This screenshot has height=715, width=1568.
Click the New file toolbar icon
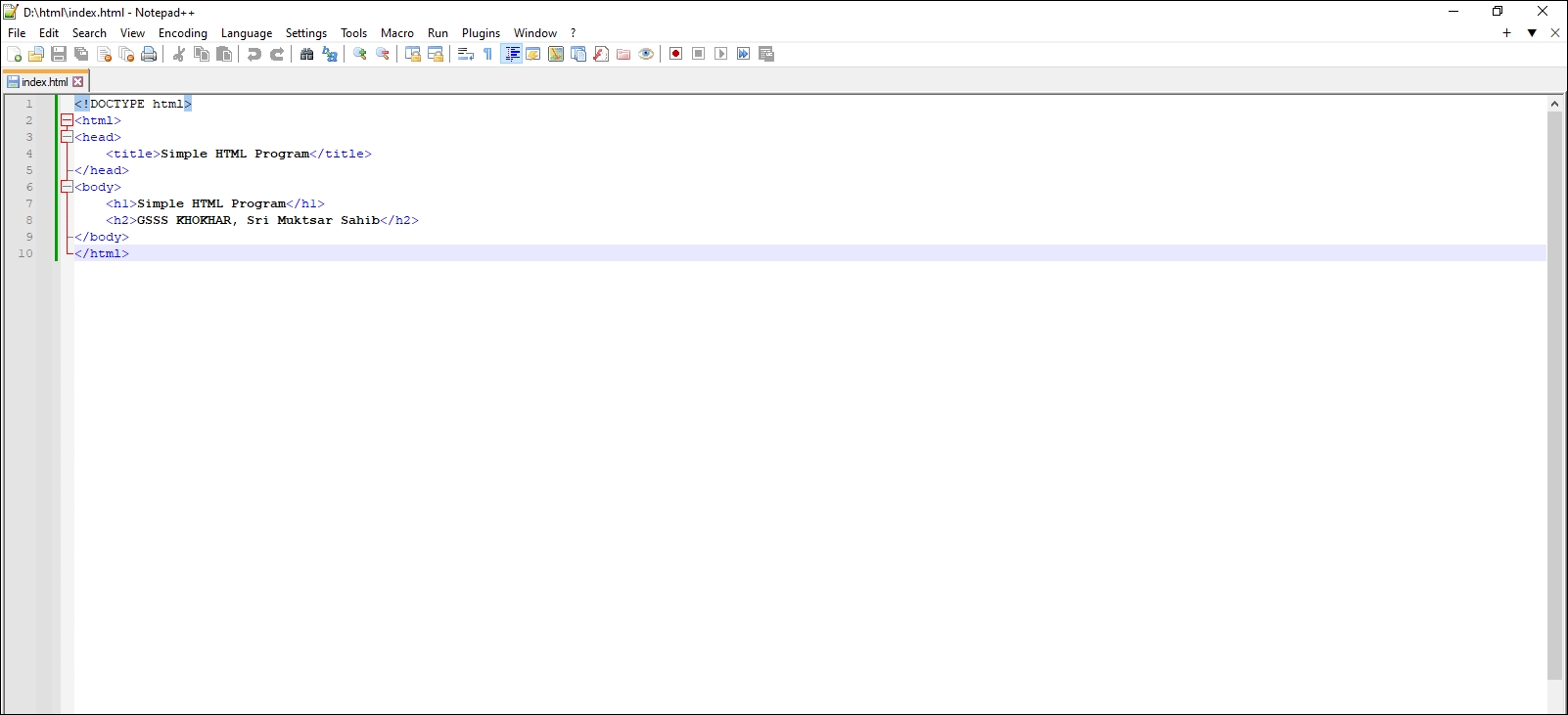click(14, 54)
